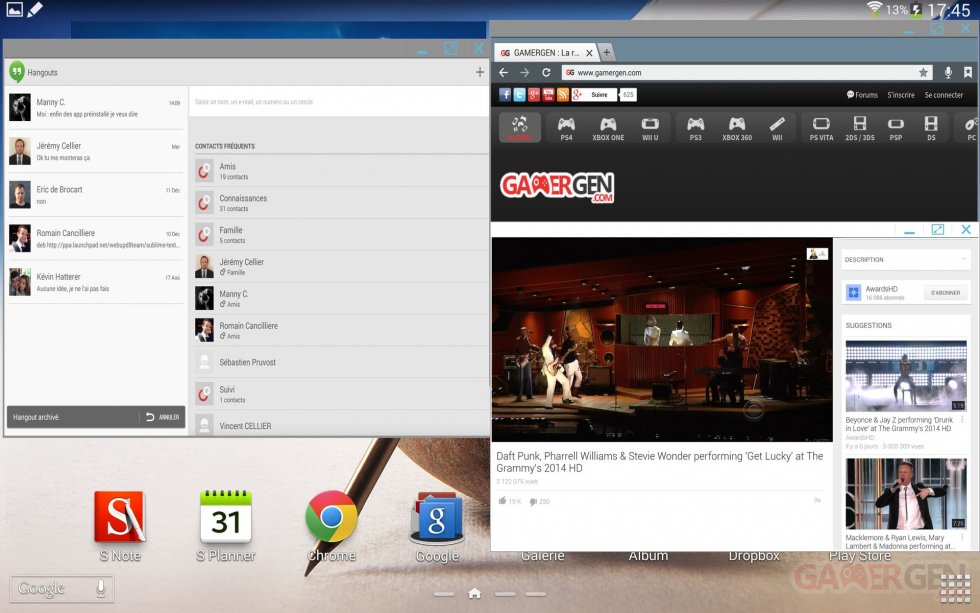Undo archive with Annuler button
980x613 pixels.
click(x=163, y=417)
